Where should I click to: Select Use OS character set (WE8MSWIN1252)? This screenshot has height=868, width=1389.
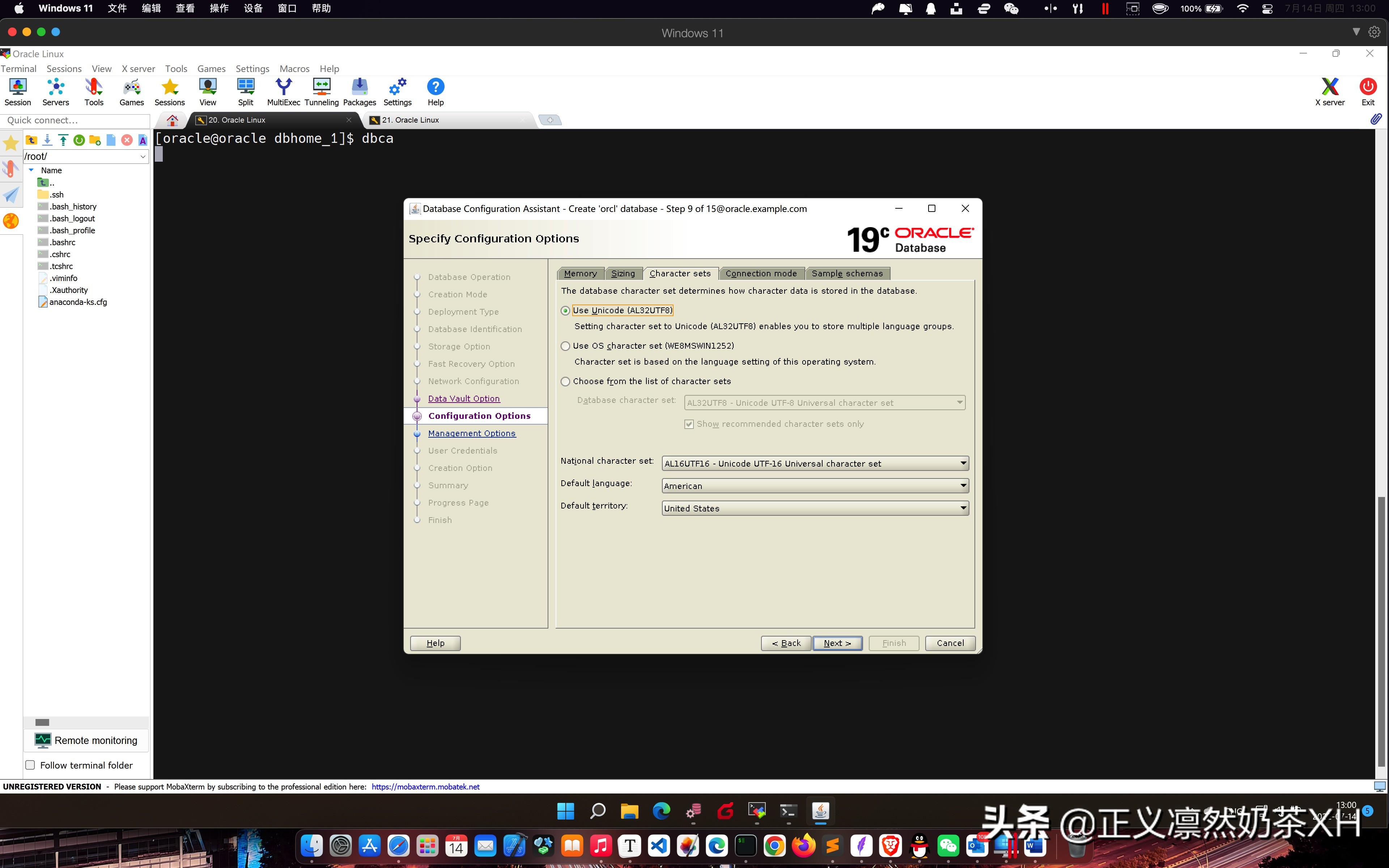566,346
